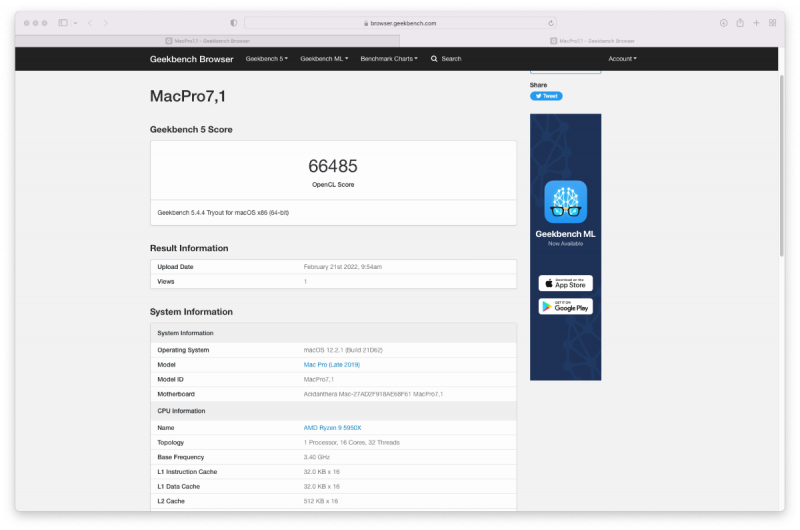Select '1 Processor, 16 Cores, 32 Threads' text
Image resolution: width=800 pixels, height=530 pixels.
352,443
